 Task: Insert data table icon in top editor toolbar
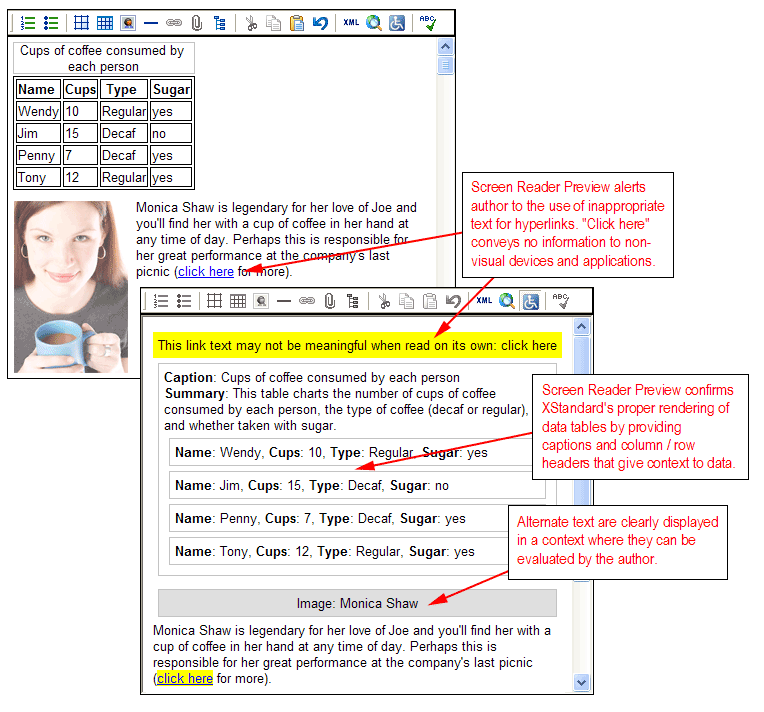(x=105, y=23)
